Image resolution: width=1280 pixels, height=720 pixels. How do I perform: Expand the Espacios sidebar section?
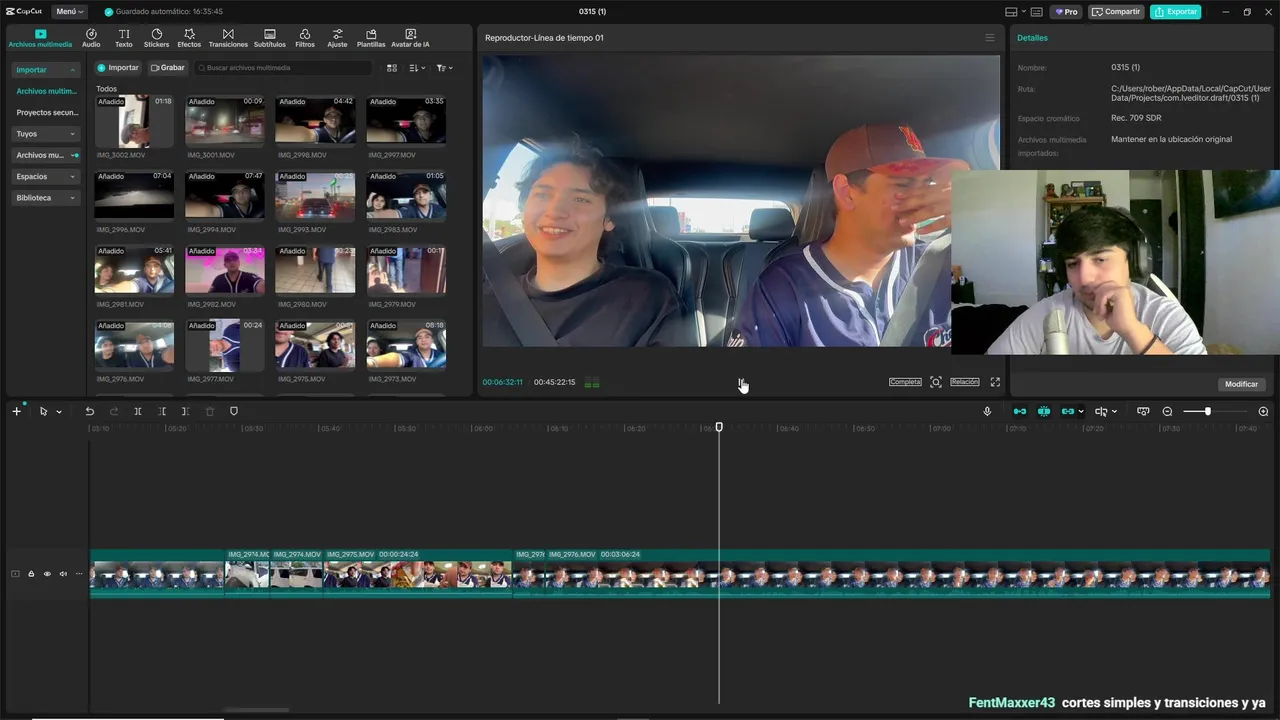pyautogui.click(x=46, y=177)
